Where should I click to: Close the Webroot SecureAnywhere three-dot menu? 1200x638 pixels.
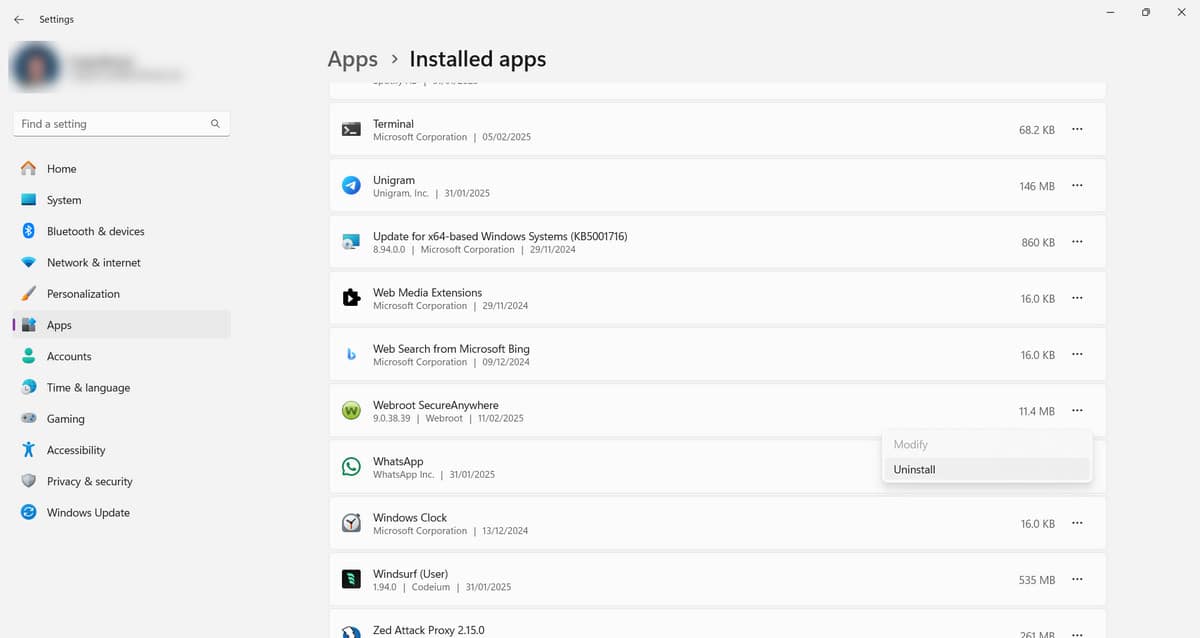tap(1077, 411)
